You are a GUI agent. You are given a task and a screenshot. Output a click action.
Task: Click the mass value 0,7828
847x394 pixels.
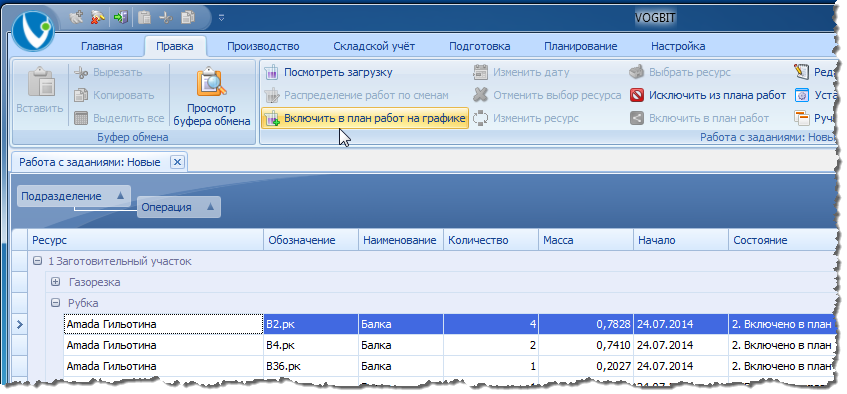(586, 324)
